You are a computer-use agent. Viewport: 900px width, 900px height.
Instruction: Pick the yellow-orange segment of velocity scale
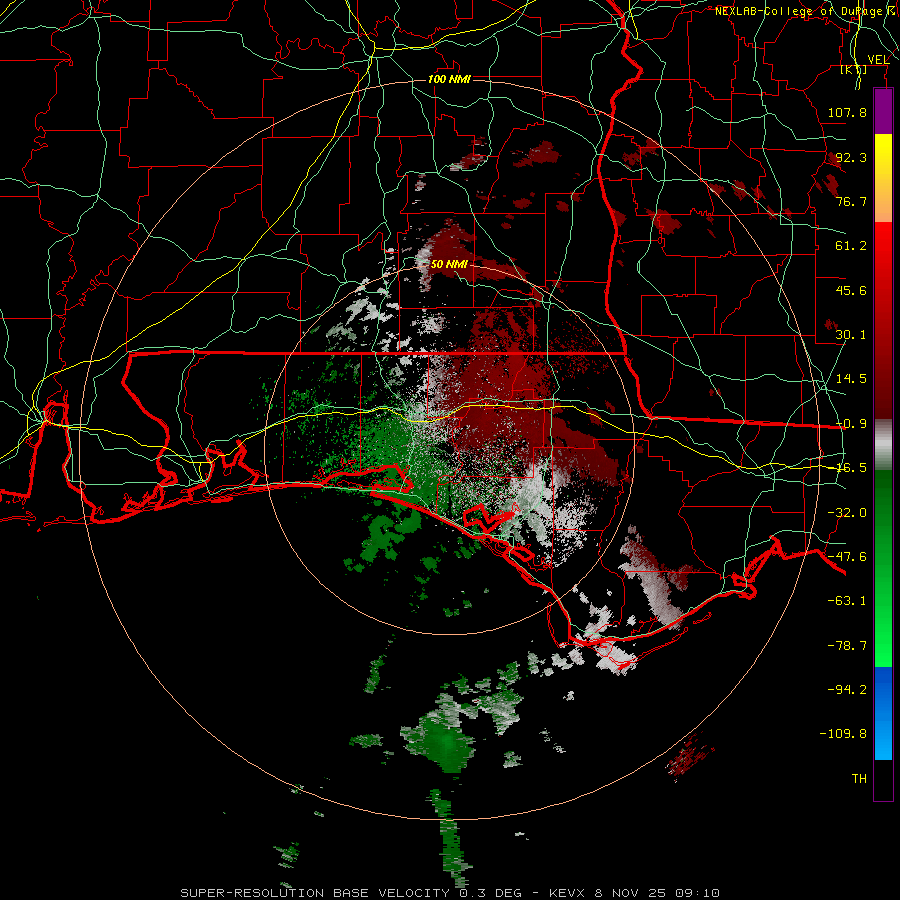click(x=883, y=178)
